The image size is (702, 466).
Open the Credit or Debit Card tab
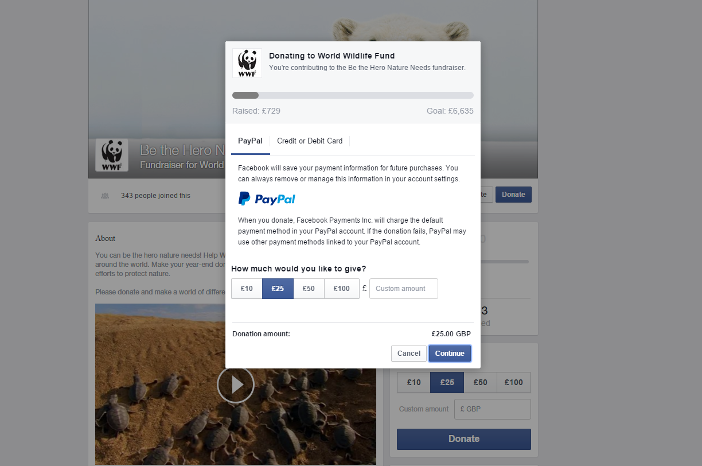tap(309, 141)
